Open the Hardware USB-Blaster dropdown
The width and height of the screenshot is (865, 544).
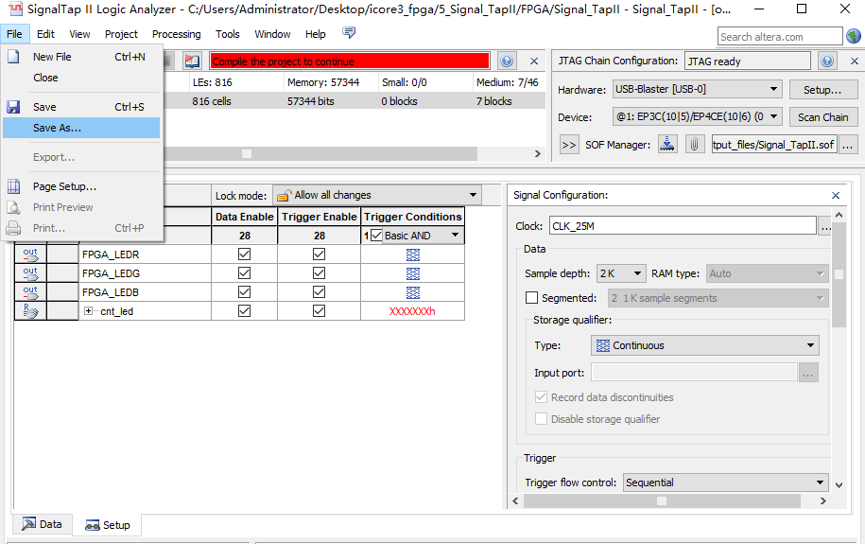coord(697,90)
